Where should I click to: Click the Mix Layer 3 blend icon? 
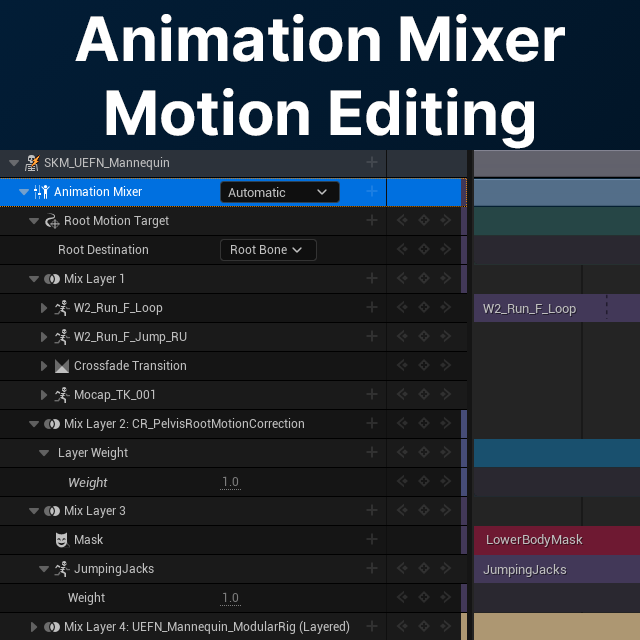pos(52,511)
